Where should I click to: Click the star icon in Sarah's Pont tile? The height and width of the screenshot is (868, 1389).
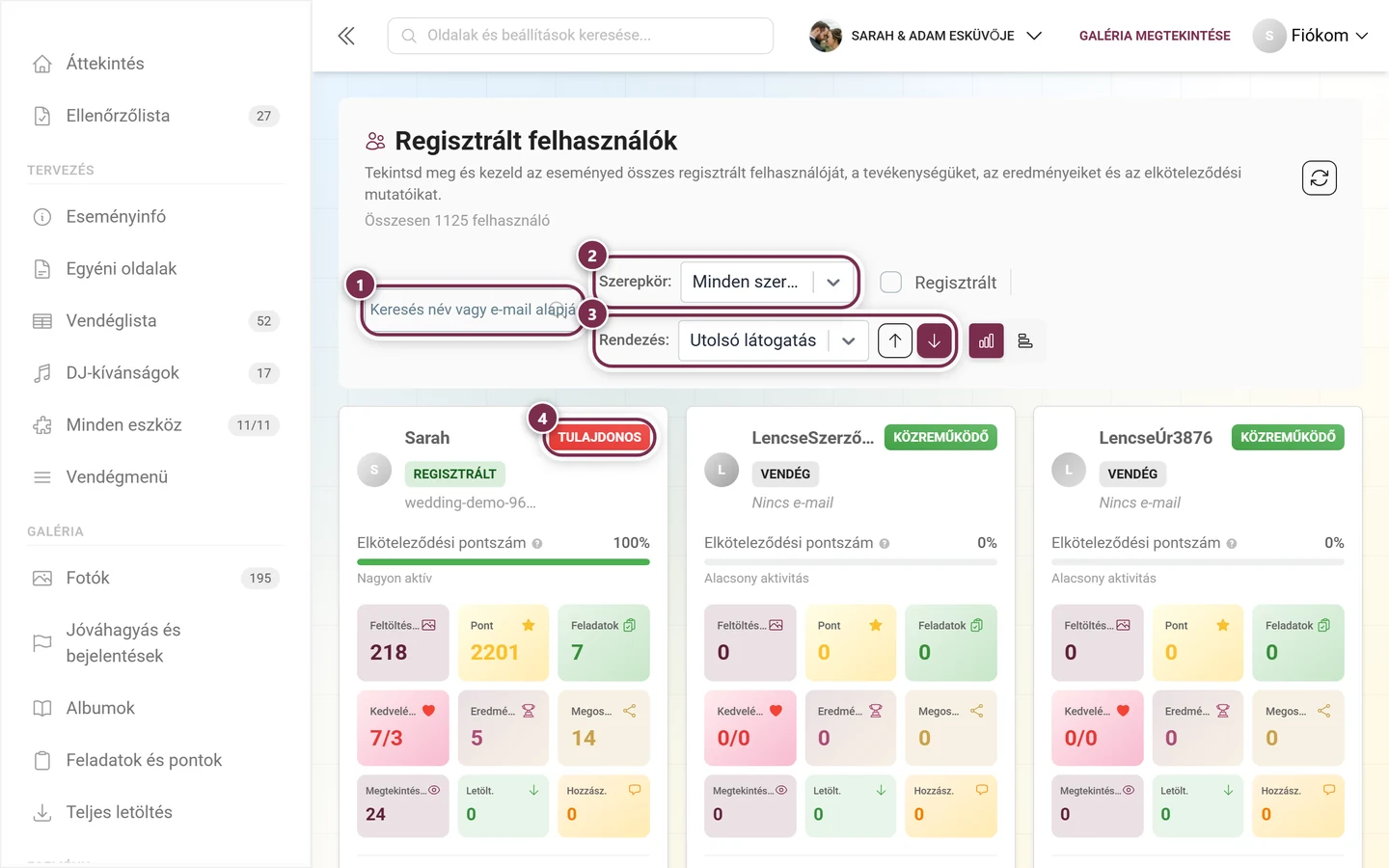(x=529, y=625)
